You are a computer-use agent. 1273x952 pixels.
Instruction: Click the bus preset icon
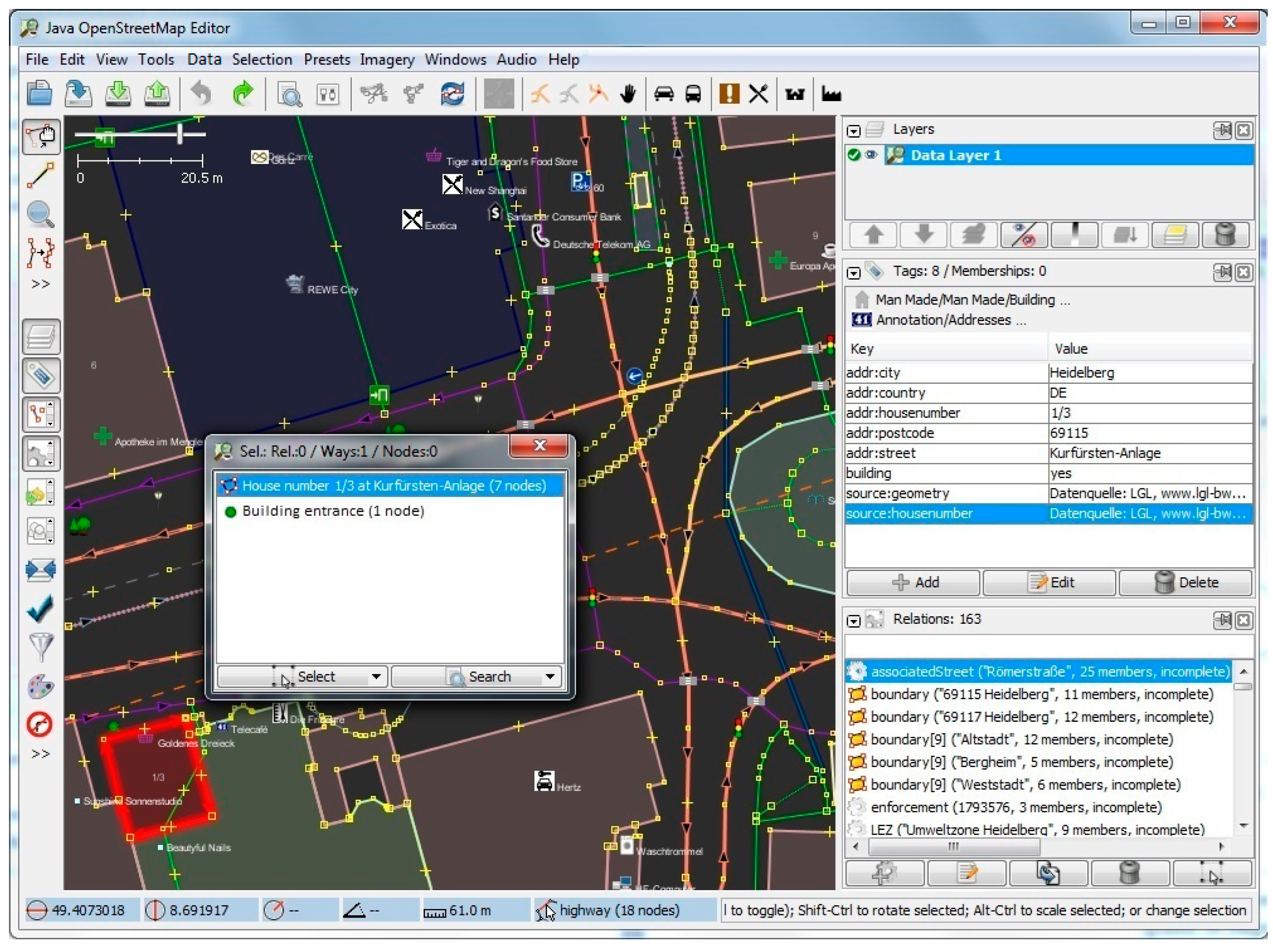pos(693,93)
